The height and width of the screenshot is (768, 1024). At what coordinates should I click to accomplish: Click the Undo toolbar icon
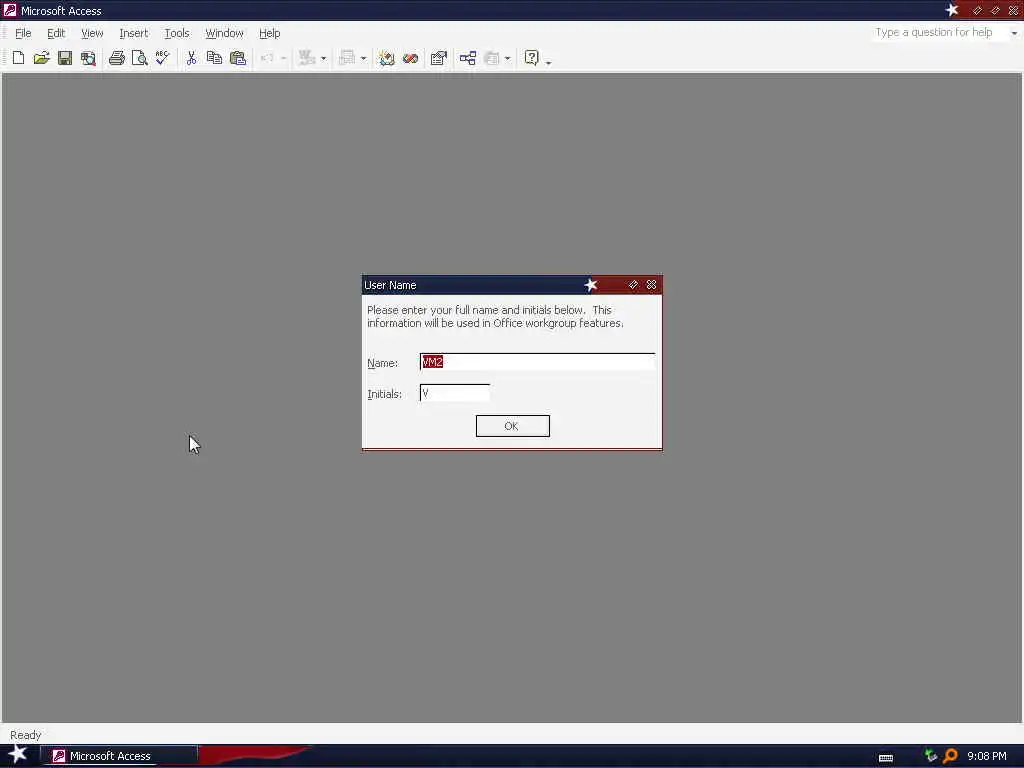coord(267,58)
